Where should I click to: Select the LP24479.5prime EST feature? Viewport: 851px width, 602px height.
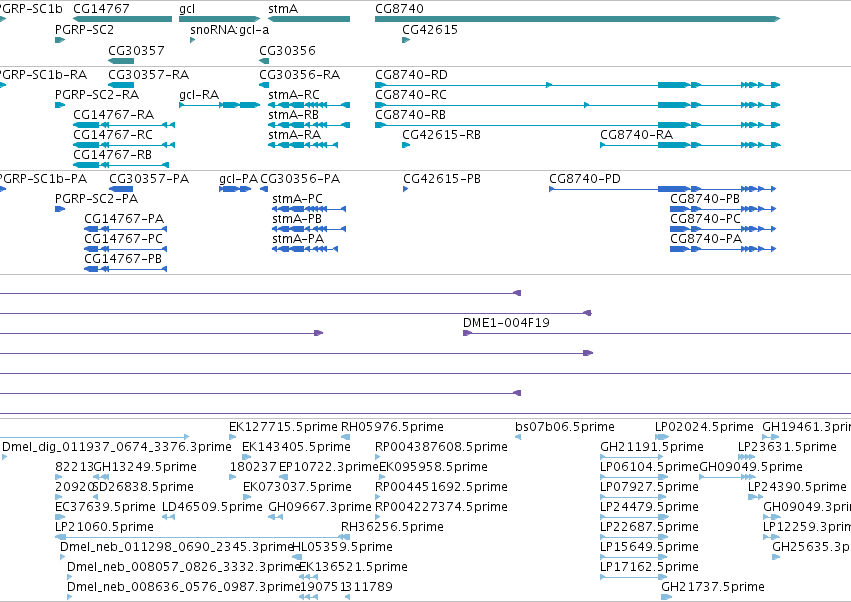pyautogui.click(x=633, y=517)
